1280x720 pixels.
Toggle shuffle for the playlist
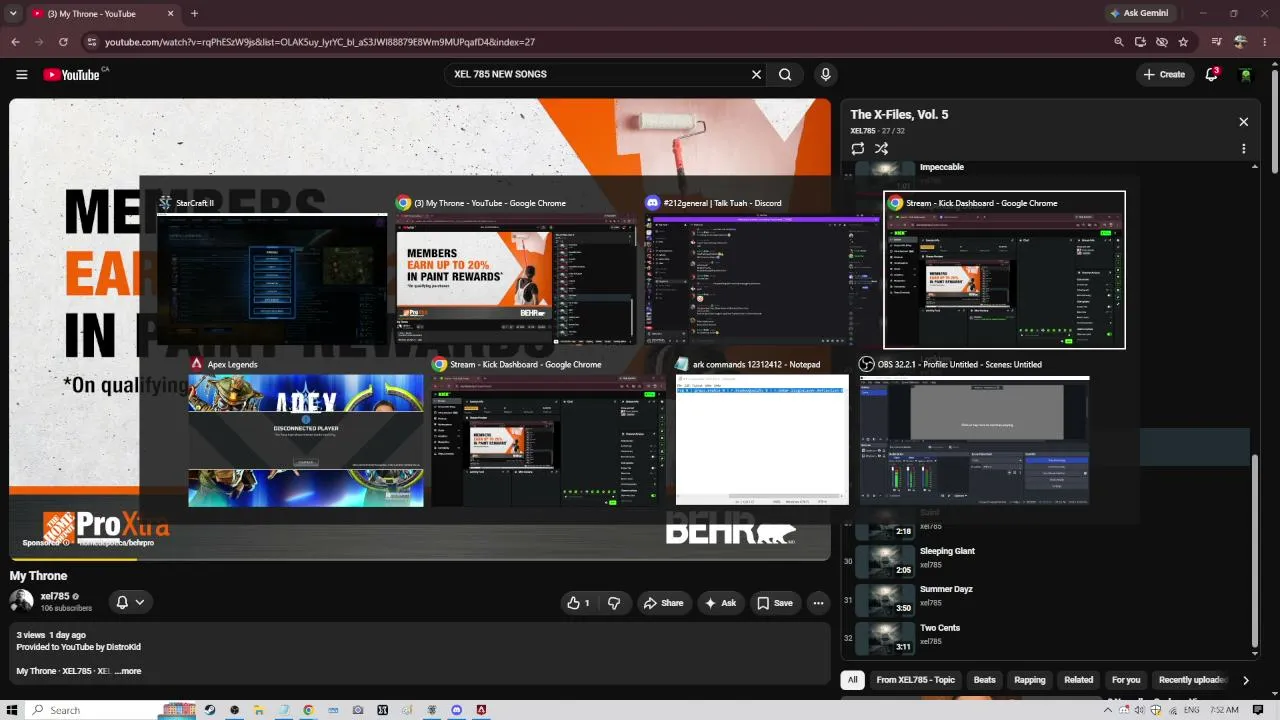click(x=881, y=148)
